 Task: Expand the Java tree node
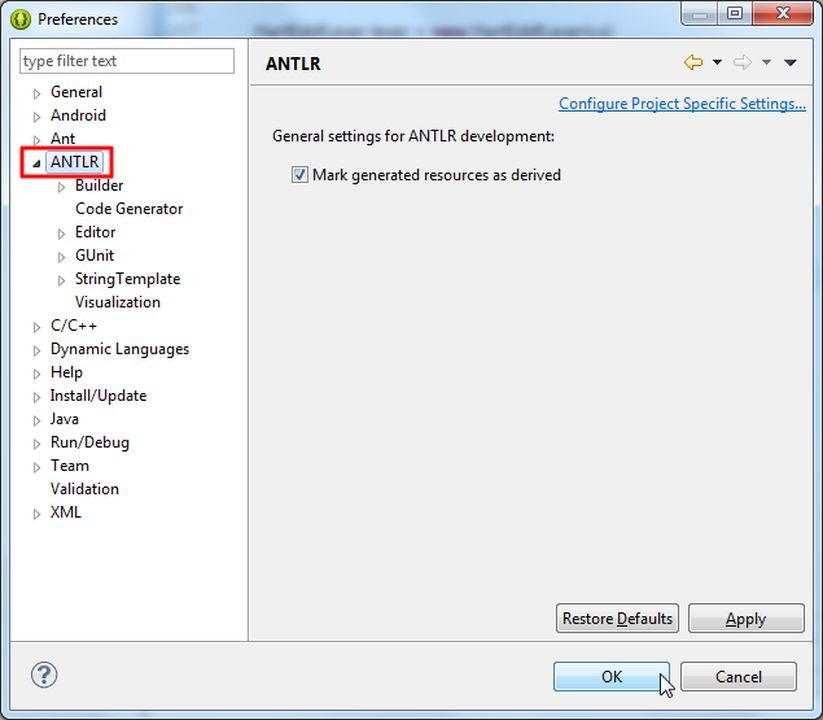pos(37,420)
